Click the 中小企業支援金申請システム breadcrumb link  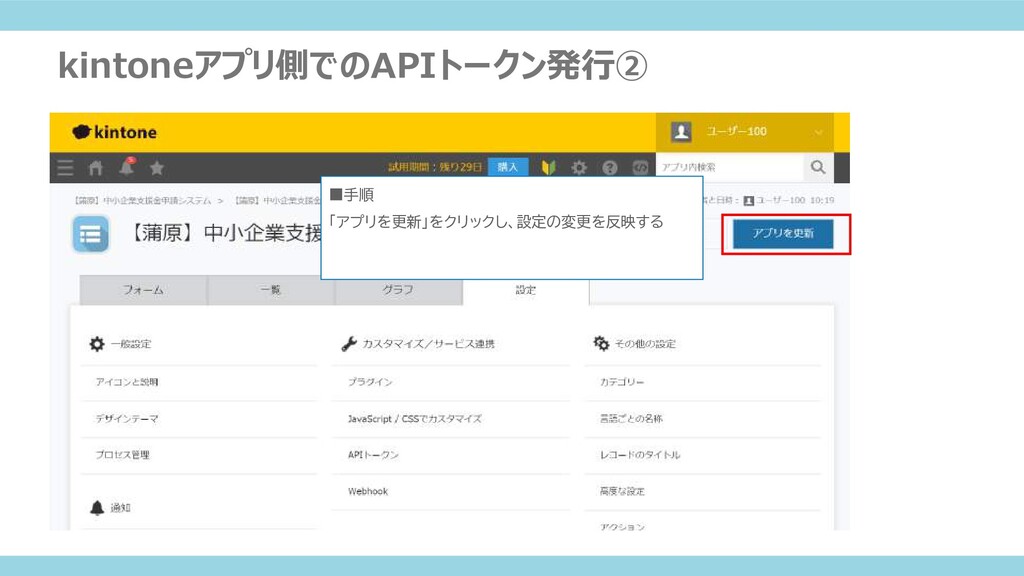(x=142, y=200)
